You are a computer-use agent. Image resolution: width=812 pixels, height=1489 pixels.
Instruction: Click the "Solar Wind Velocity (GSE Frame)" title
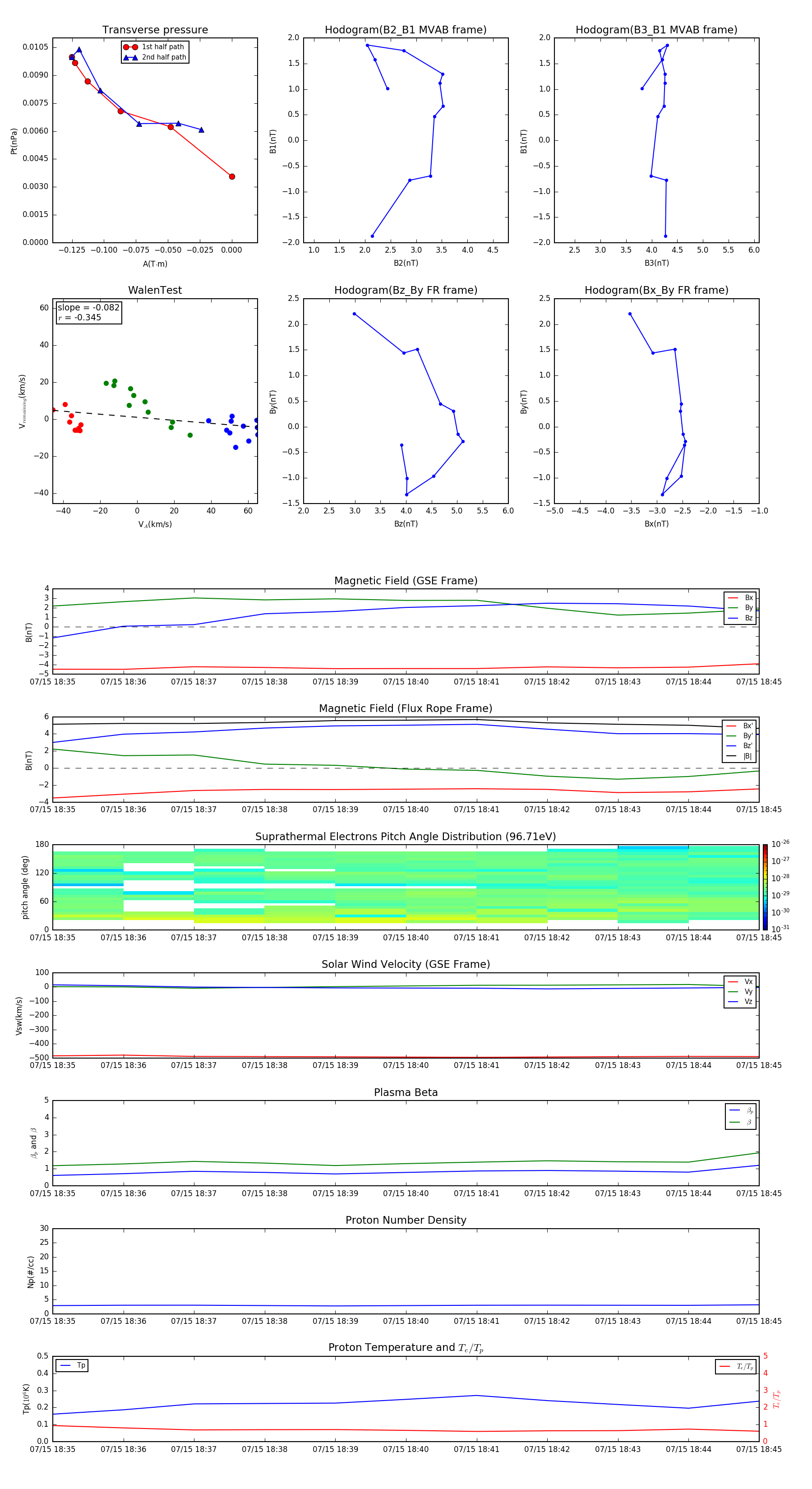tap(406, 965)
